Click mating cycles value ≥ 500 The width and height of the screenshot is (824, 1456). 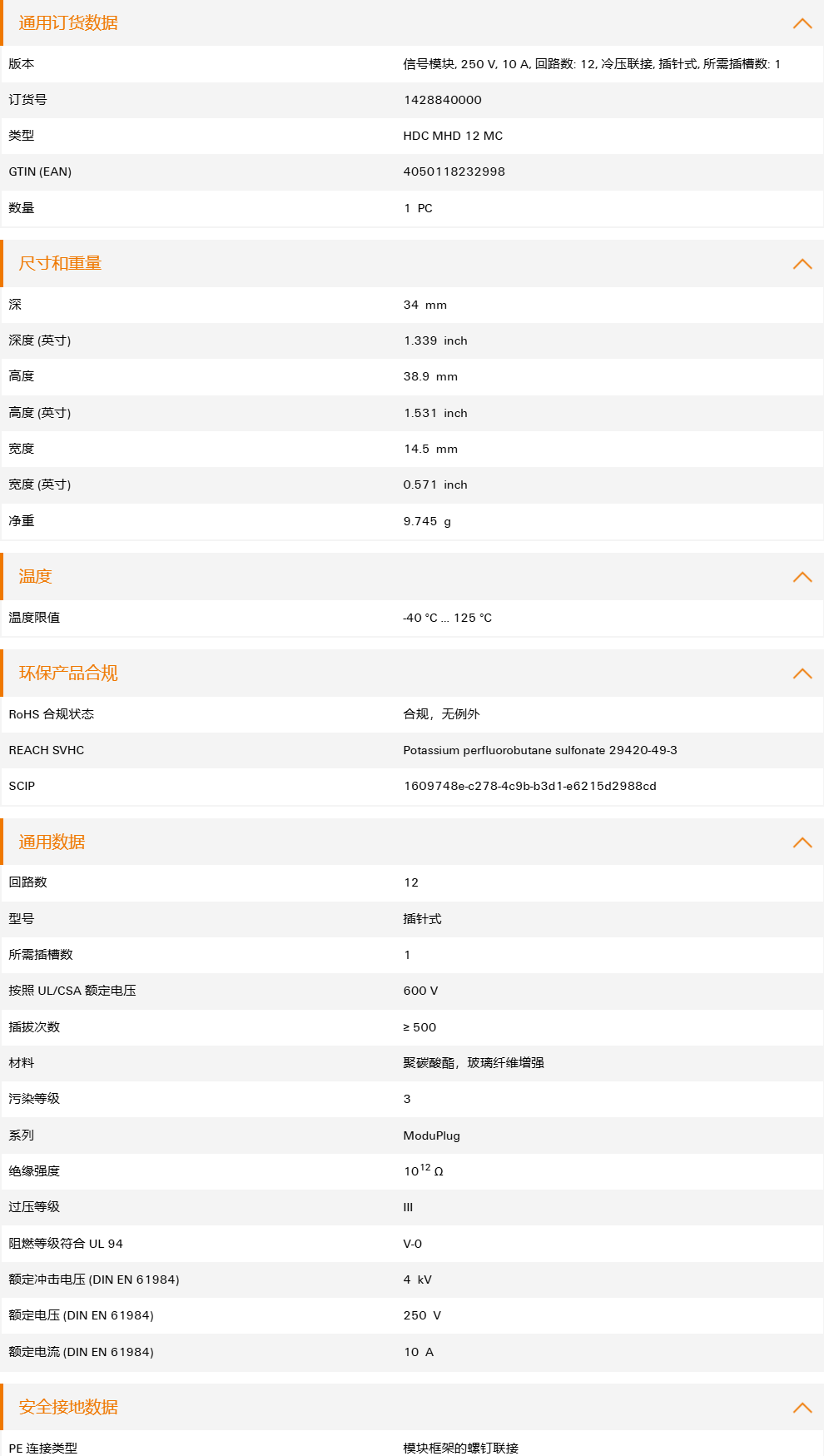pyautogui.click(x=419, y=1027)
